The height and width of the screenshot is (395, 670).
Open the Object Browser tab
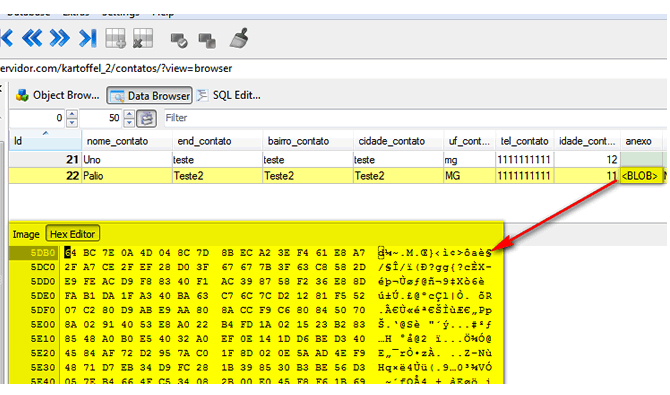click(58, 95)
